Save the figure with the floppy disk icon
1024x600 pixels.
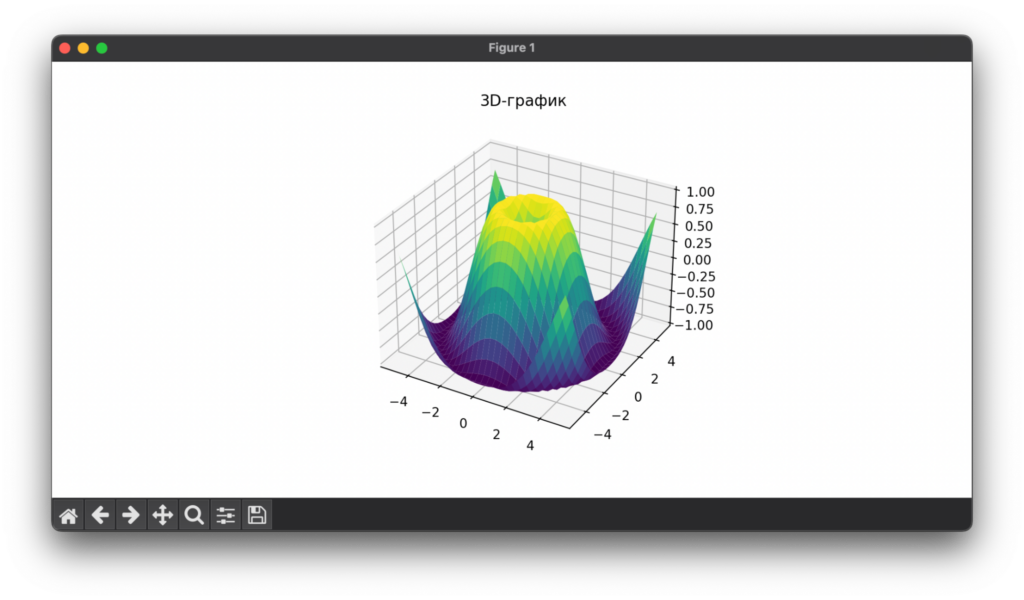point(256,514)
